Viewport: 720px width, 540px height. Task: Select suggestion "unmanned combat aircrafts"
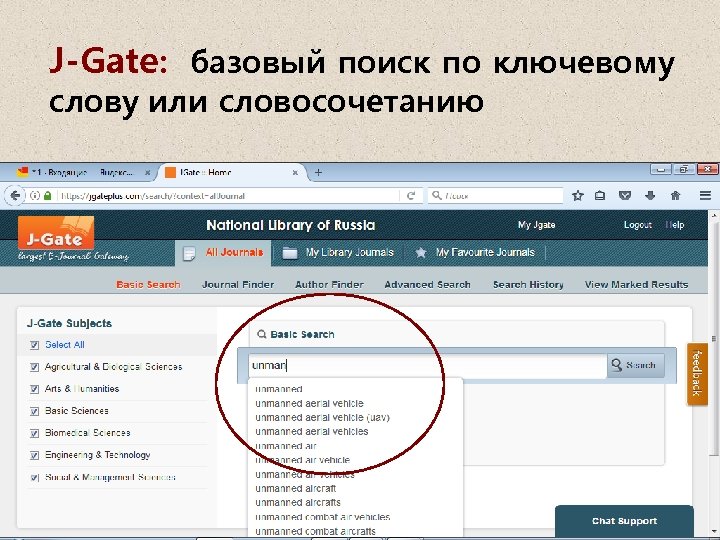point(315,531)
